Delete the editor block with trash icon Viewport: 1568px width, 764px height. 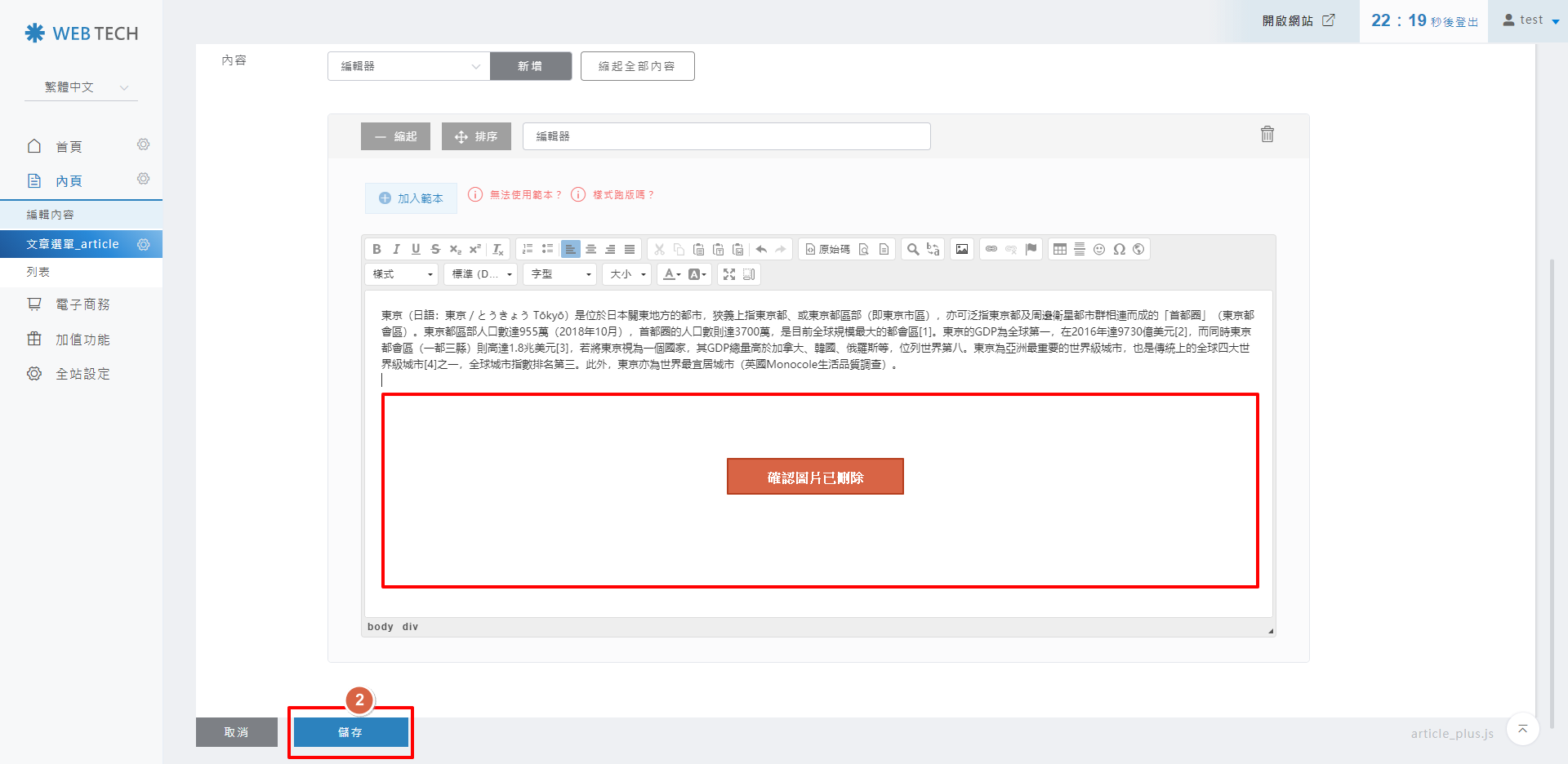pyautogui.click(x=1267, y=135)
